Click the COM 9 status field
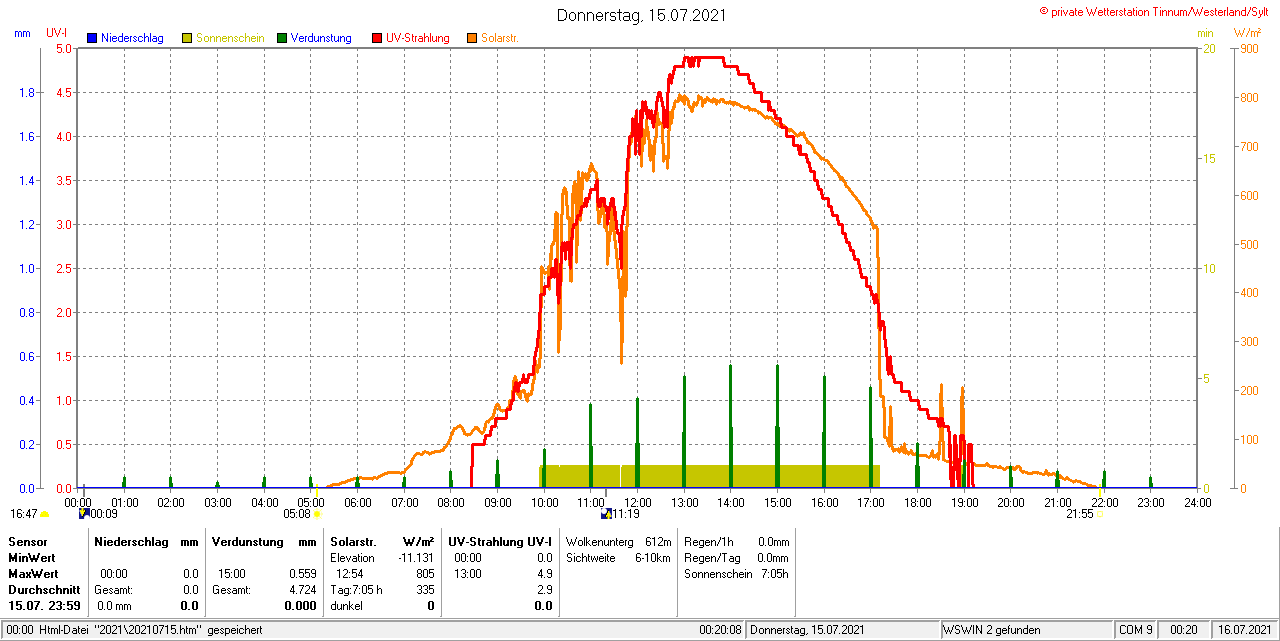The height and width of the screenshot is (641, 1280). 1136,630
